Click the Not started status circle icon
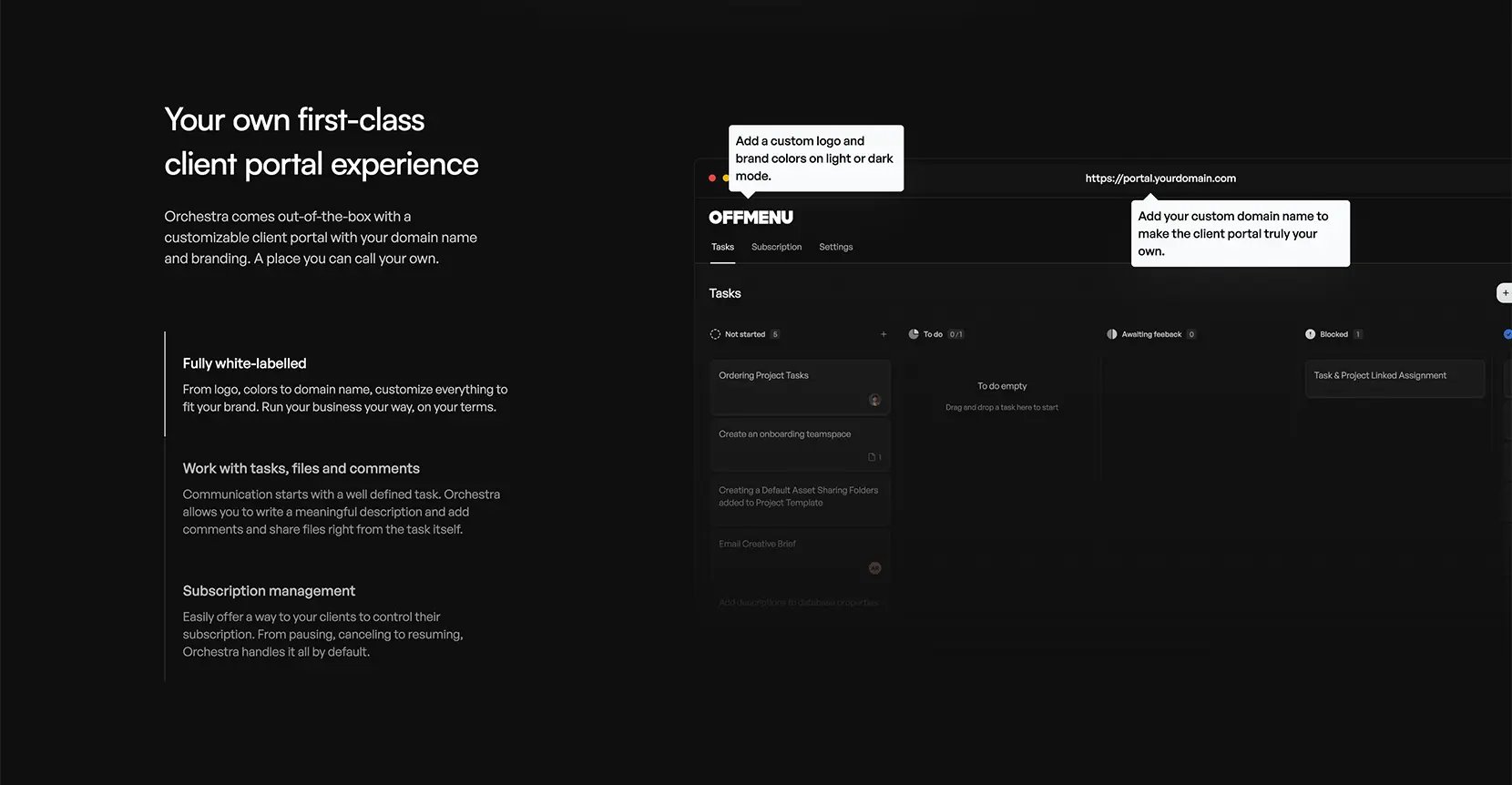 pos(715,334)
